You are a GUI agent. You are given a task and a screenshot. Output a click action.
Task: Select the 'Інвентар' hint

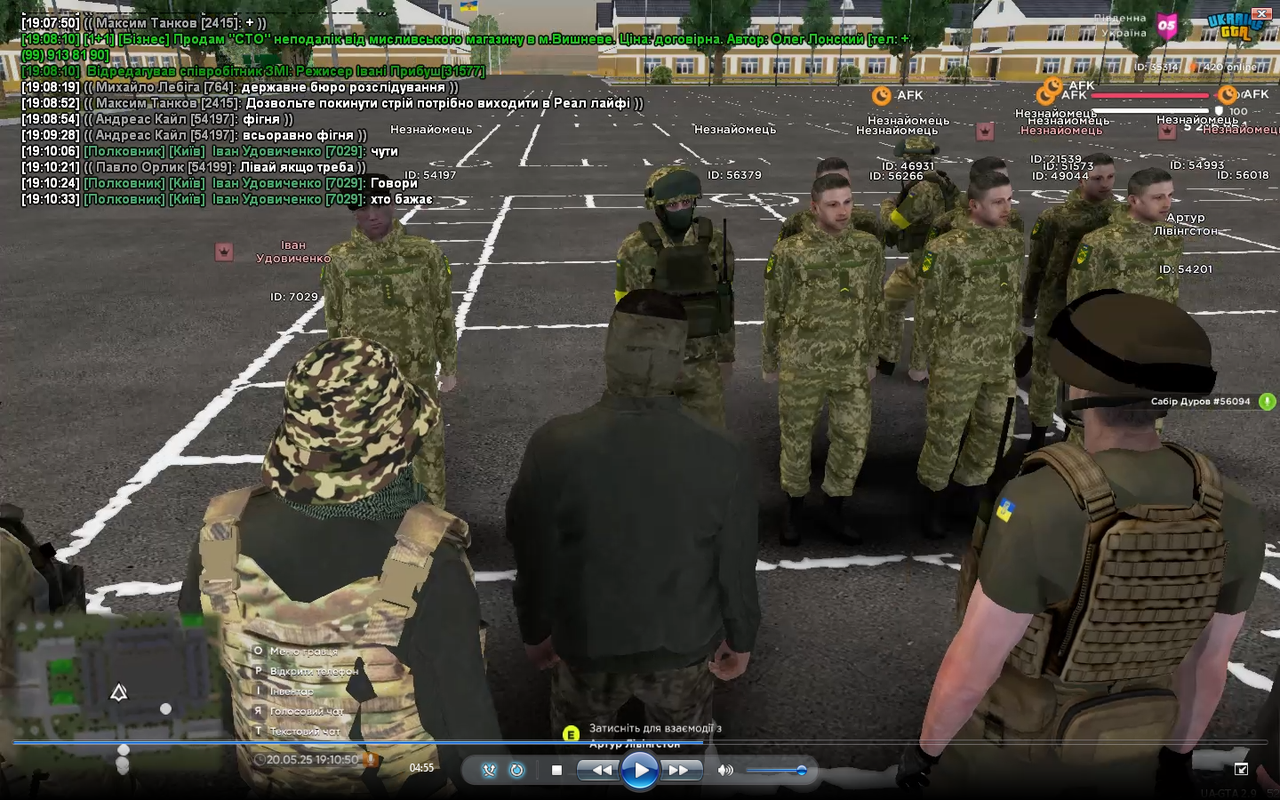283,691
